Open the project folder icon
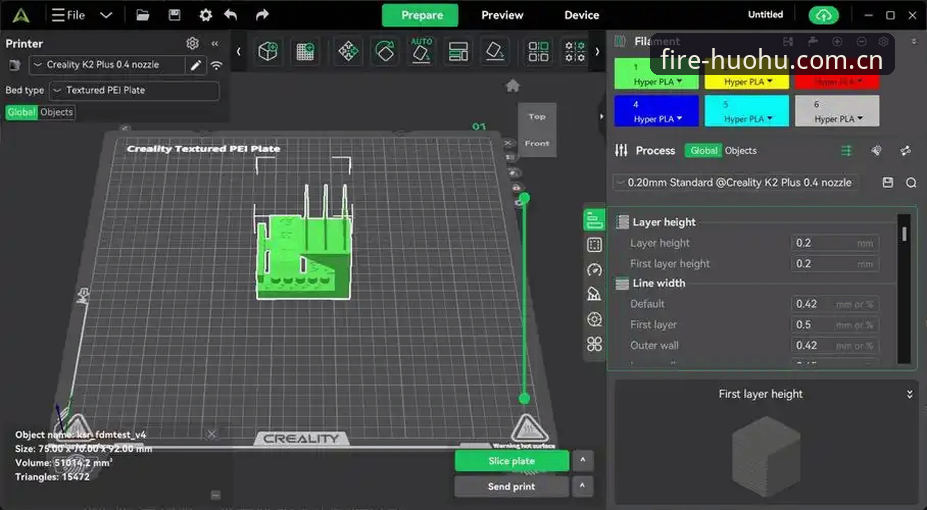This screenshot has height=510, width=927. (142, 15)
